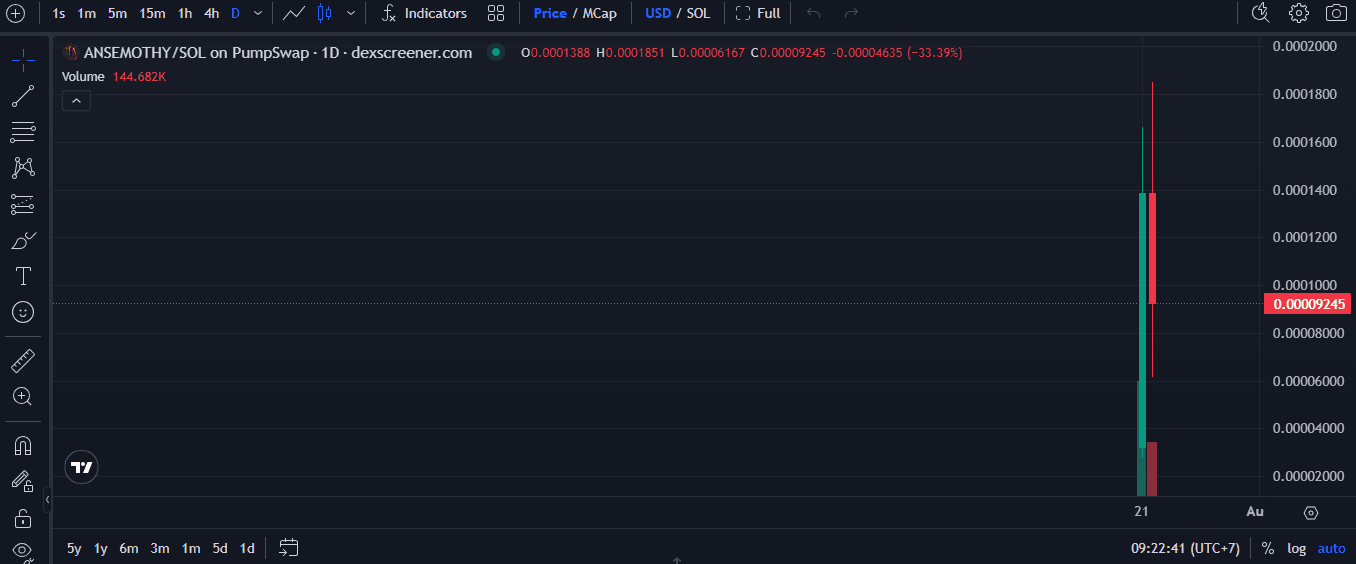
Task: Toggle magnet snapping mode
Action: 22,445
